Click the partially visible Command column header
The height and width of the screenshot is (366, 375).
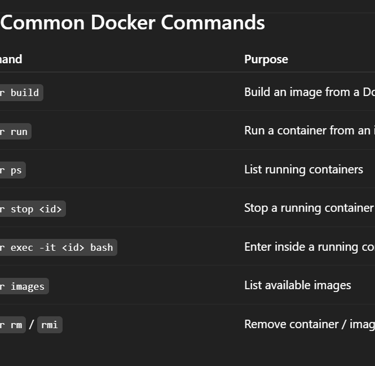tap(11, 59)
